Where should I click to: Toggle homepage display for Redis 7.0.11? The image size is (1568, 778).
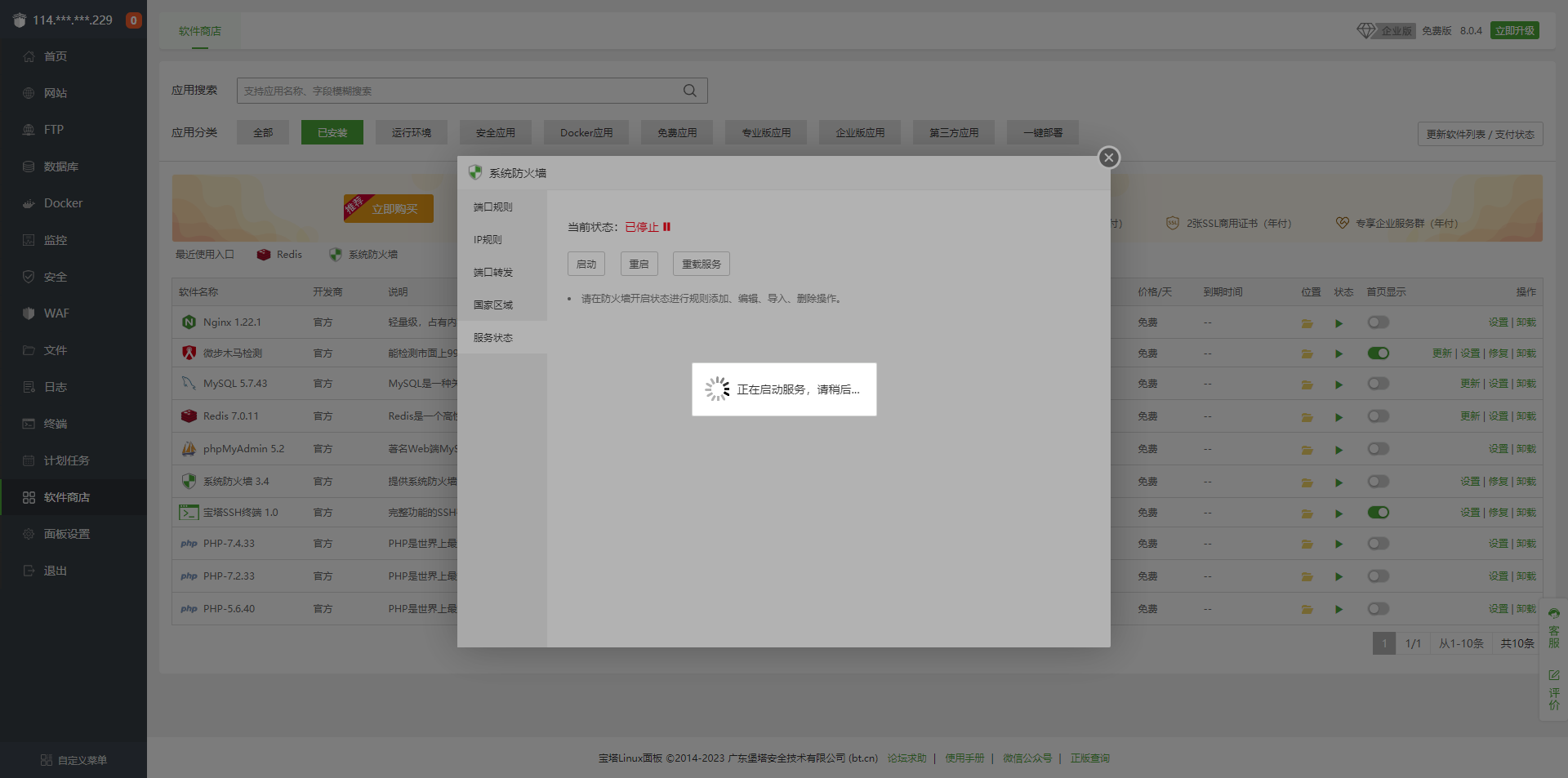click(1379, 416)
